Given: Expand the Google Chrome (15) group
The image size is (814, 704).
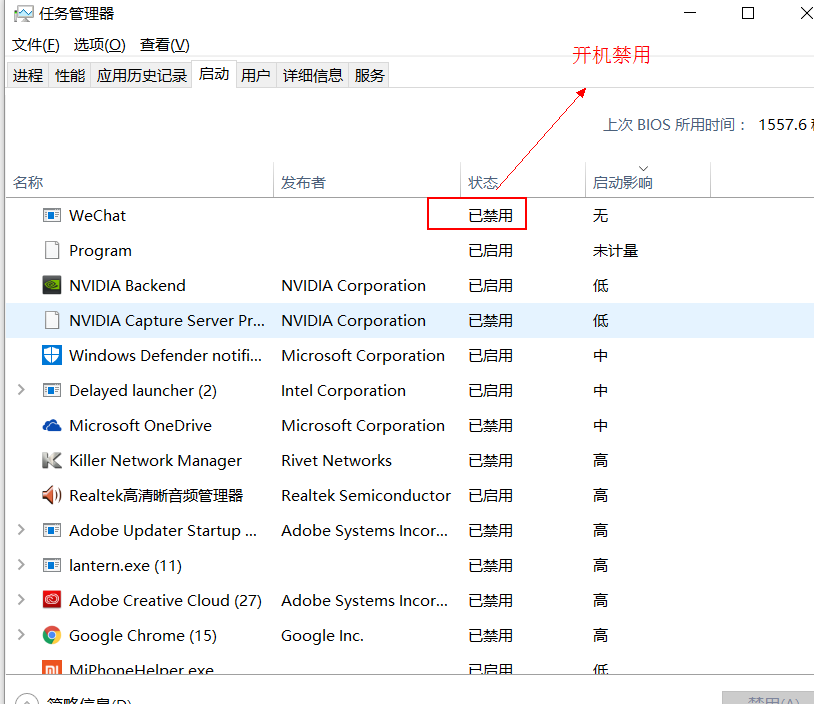Looking at the screenshot, I should [x=21, y=635].
